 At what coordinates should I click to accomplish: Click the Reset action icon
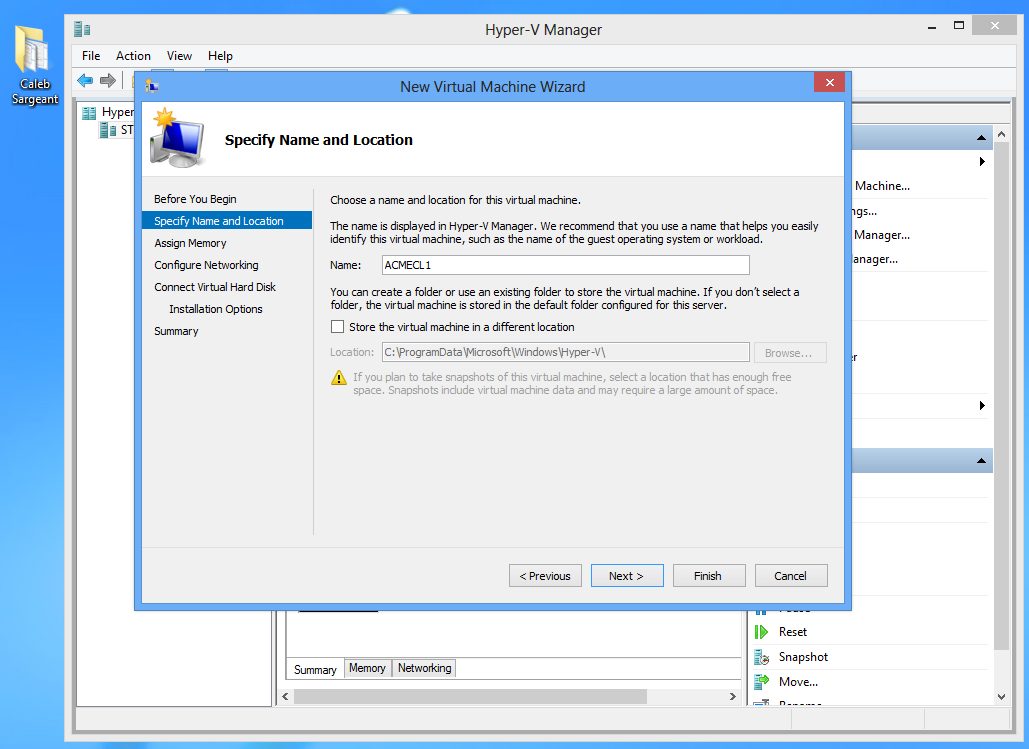(761, 631)
